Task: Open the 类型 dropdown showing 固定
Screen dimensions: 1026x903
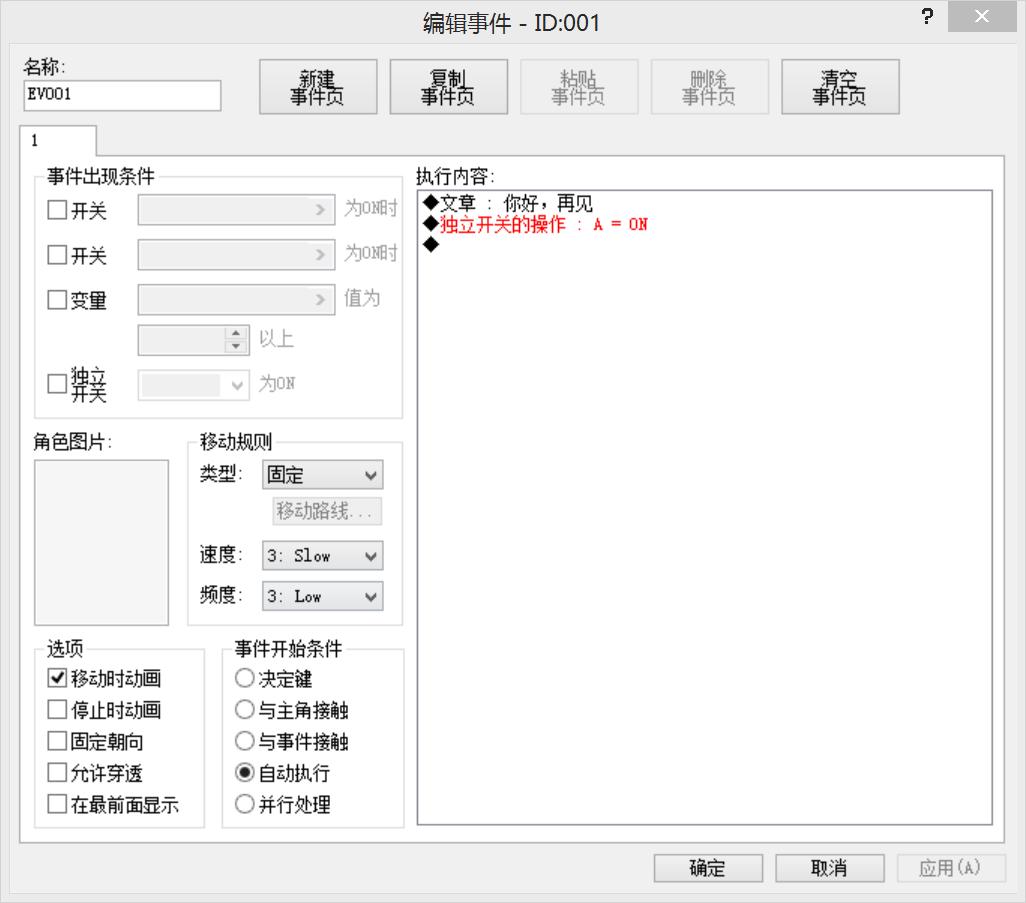Action: point(323,475)
